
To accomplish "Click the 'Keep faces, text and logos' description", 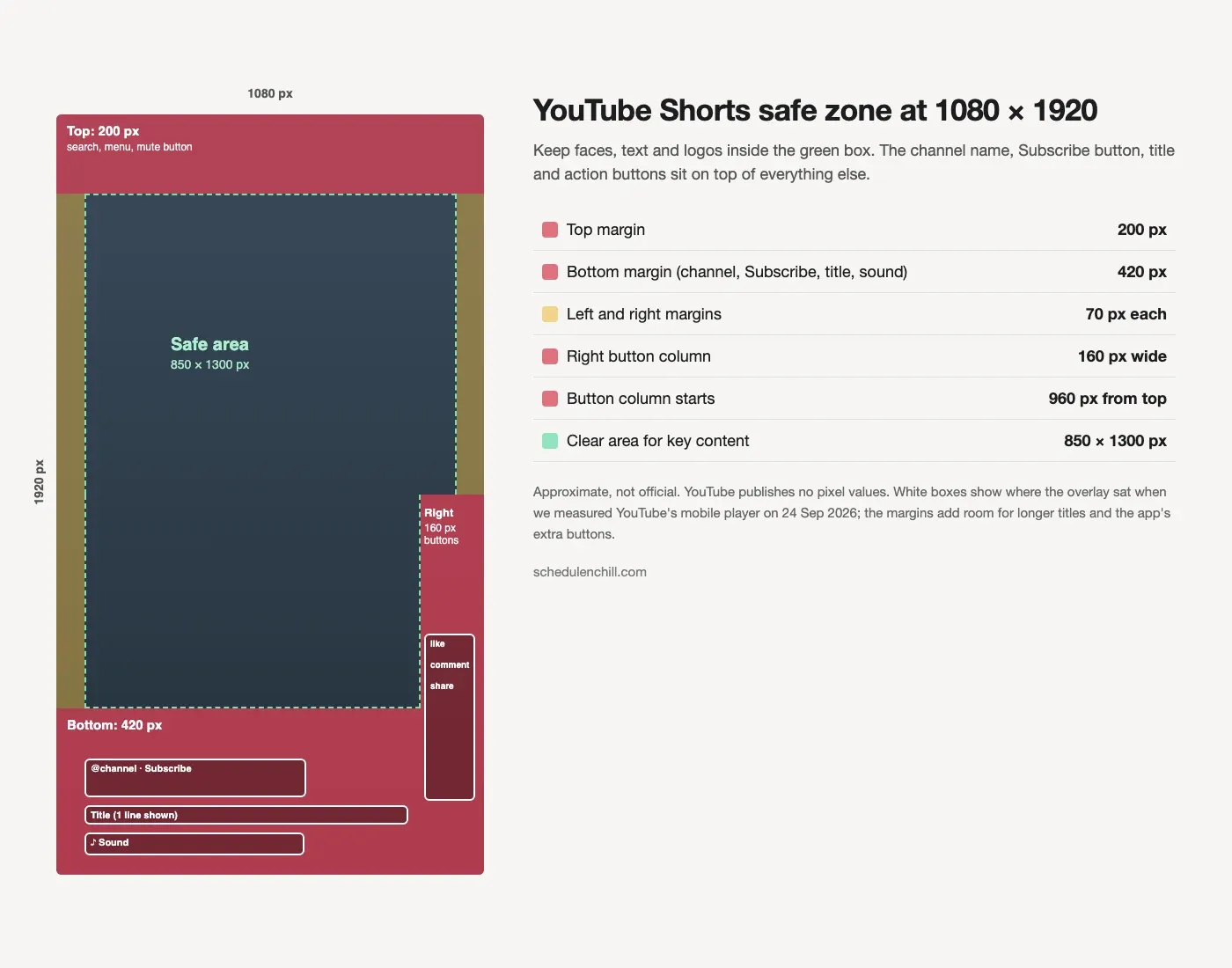I will [x=854, y=162].
